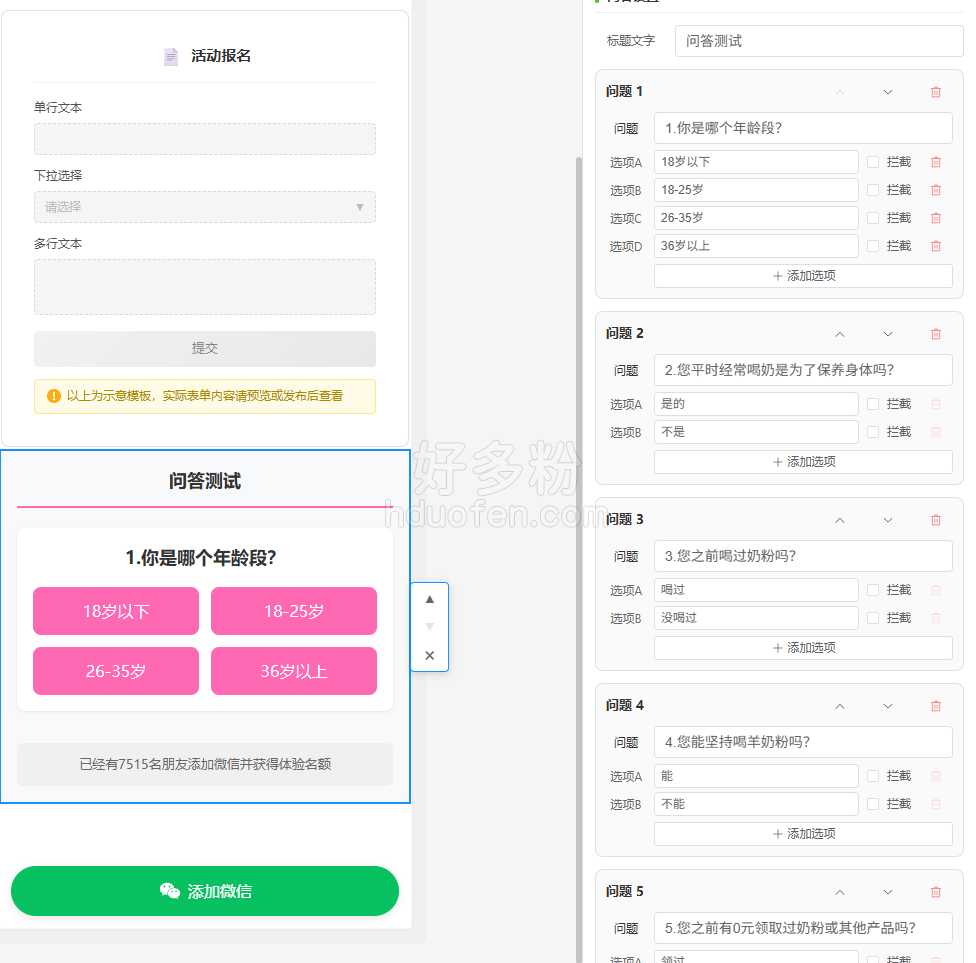Open the 下拉选择 dropdown in the form
The height and width of the screenshot is (963, 976).
[x=205, y=207]
